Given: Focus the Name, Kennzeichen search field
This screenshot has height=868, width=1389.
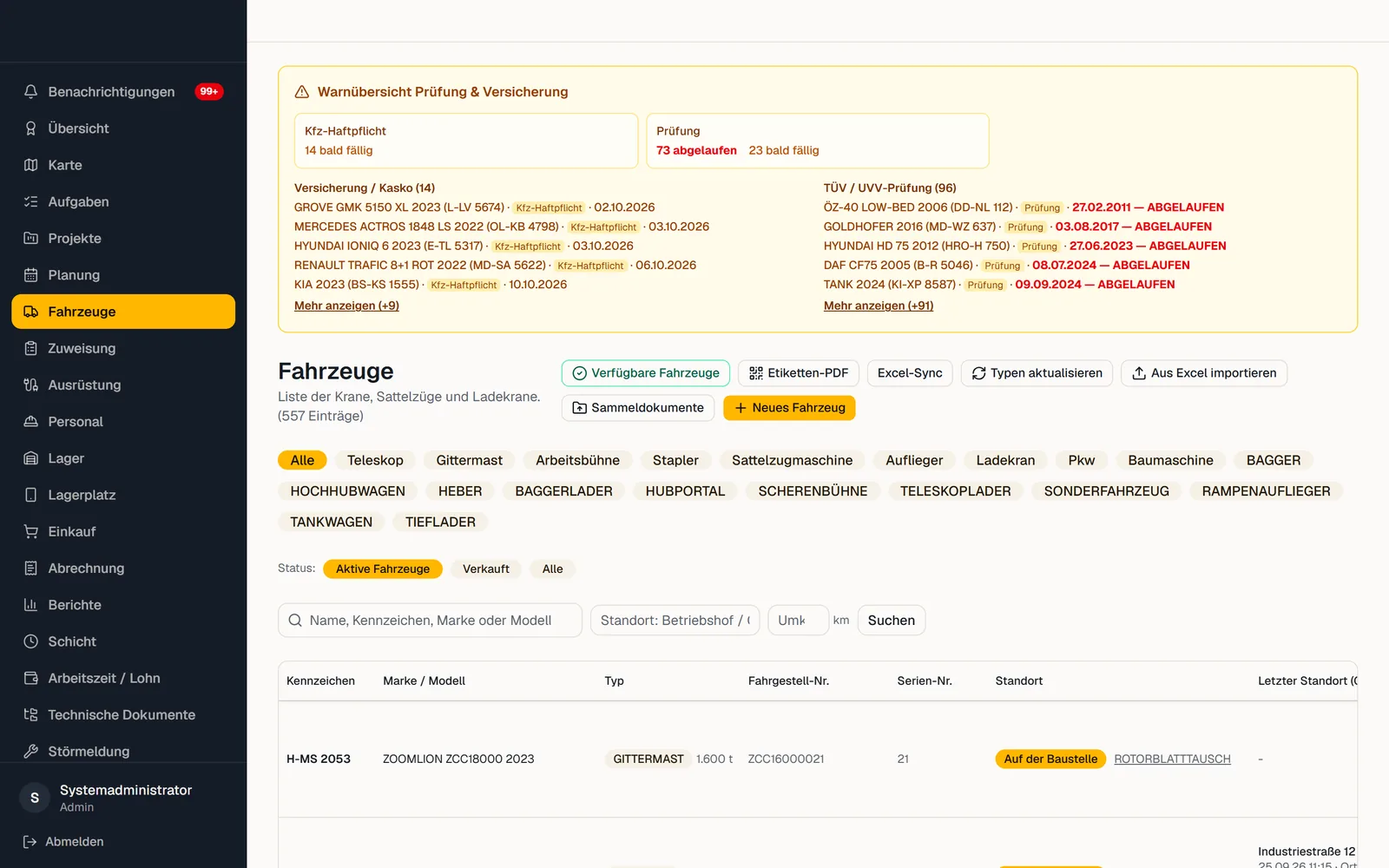Looking at the screenshot, I should 430,621.
